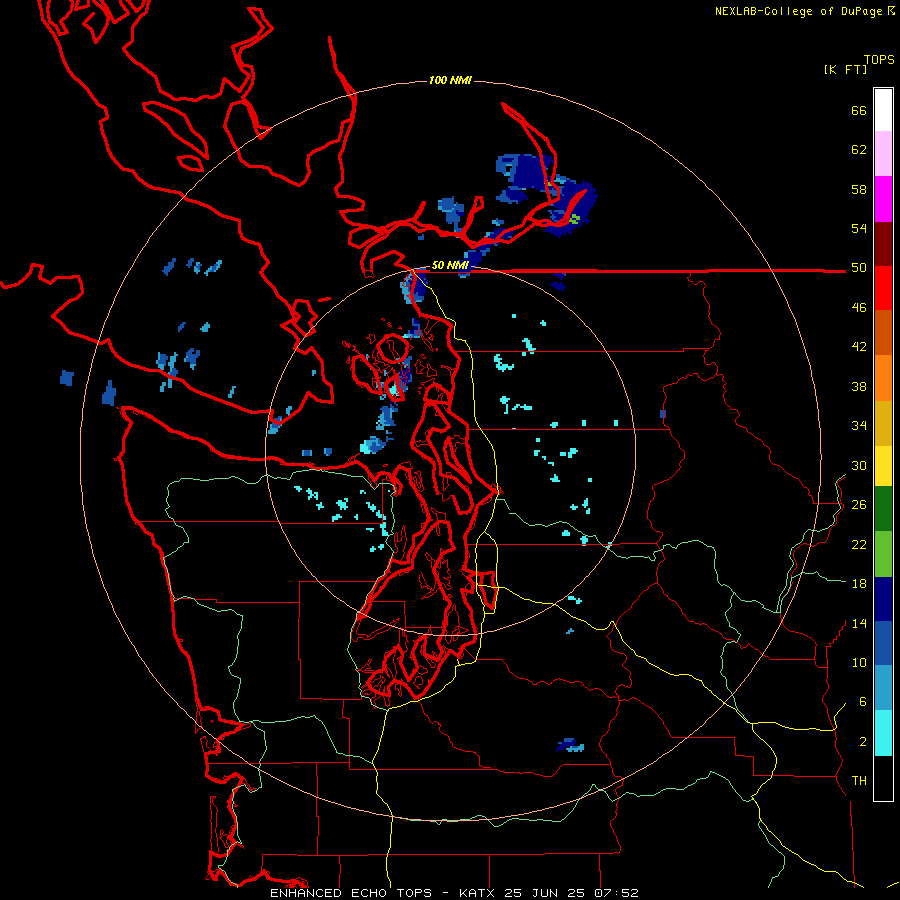
Task: Select the white 66 kft legend swatch
Action: 883,110
